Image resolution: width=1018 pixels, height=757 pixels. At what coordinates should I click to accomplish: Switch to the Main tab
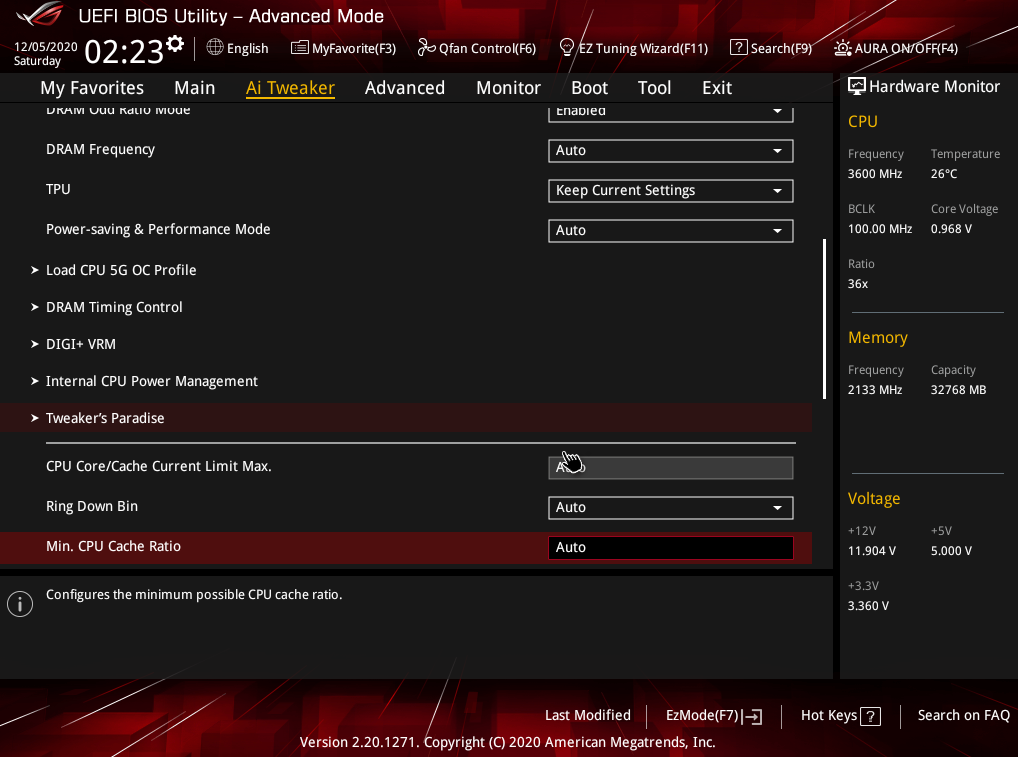[195, 88]
